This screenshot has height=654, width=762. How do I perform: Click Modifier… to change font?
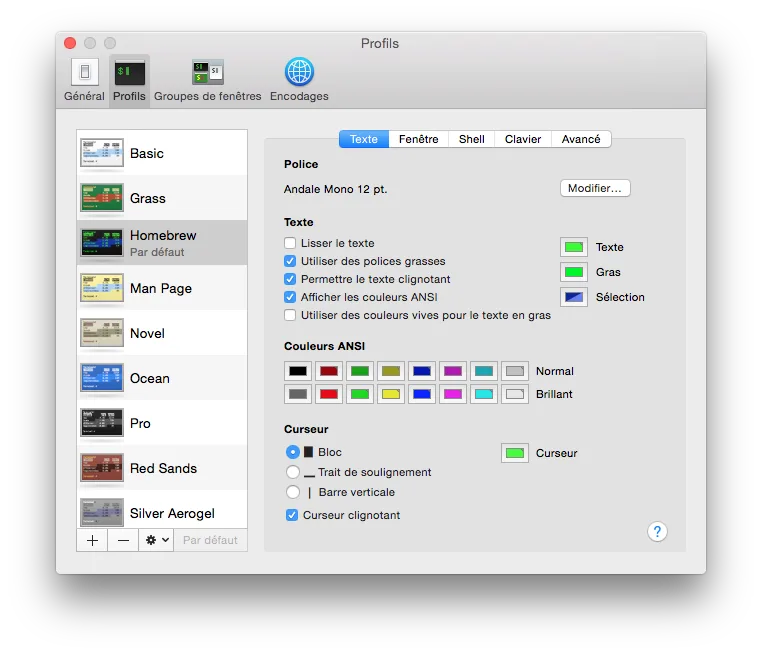click(x=595, y=188)
